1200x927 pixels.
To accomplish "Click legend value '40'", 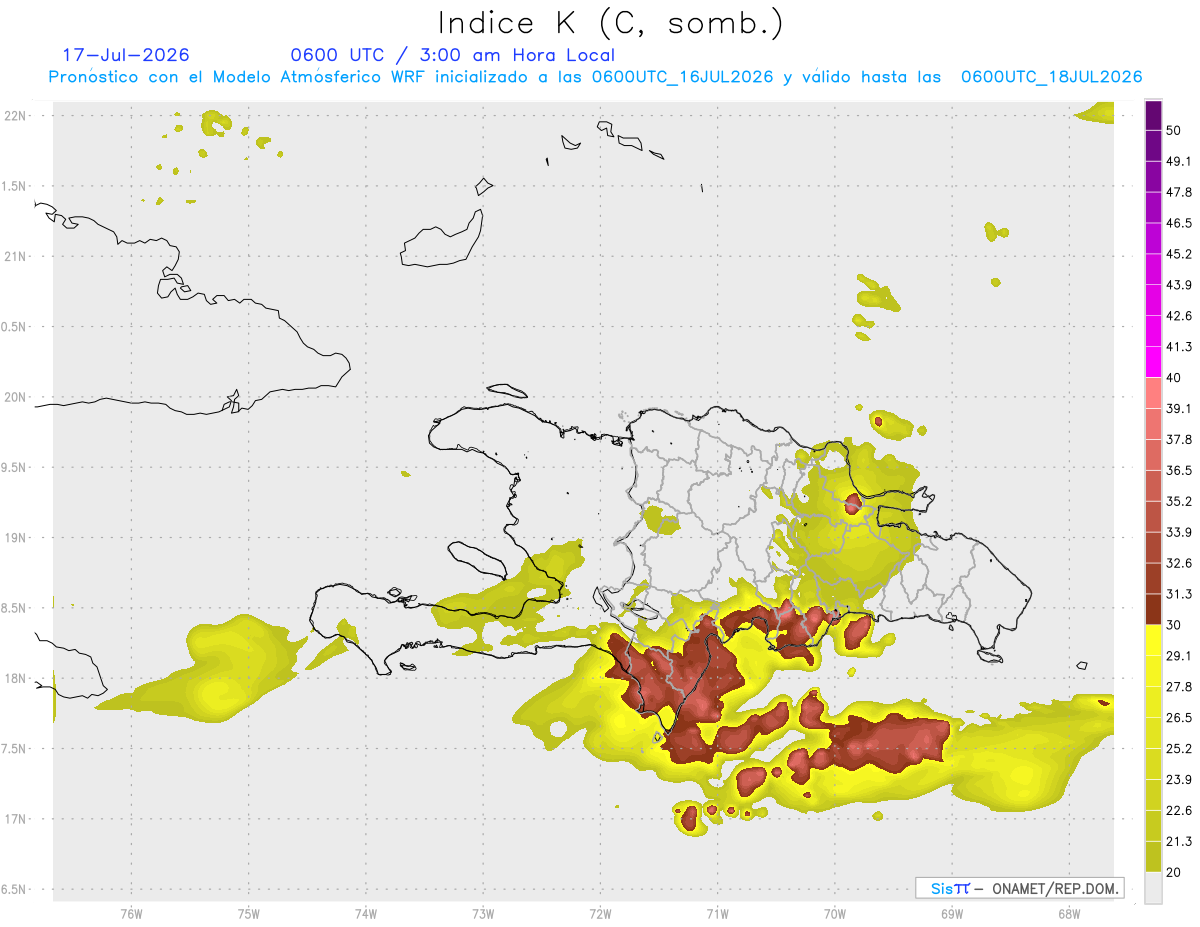I will (1173, 378).
